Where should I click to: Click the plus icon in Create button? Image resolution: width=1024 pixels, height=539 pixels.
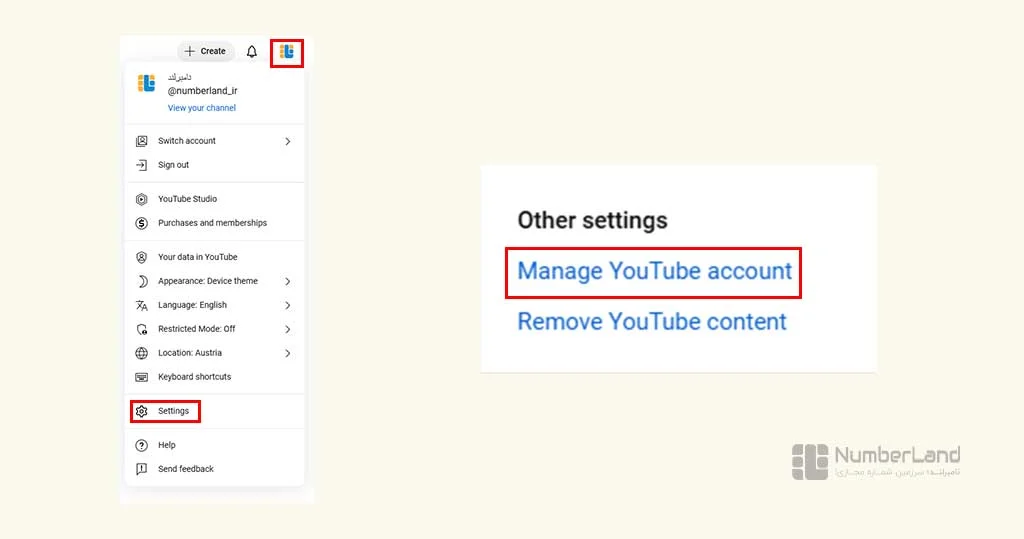[x=189, y=51]
